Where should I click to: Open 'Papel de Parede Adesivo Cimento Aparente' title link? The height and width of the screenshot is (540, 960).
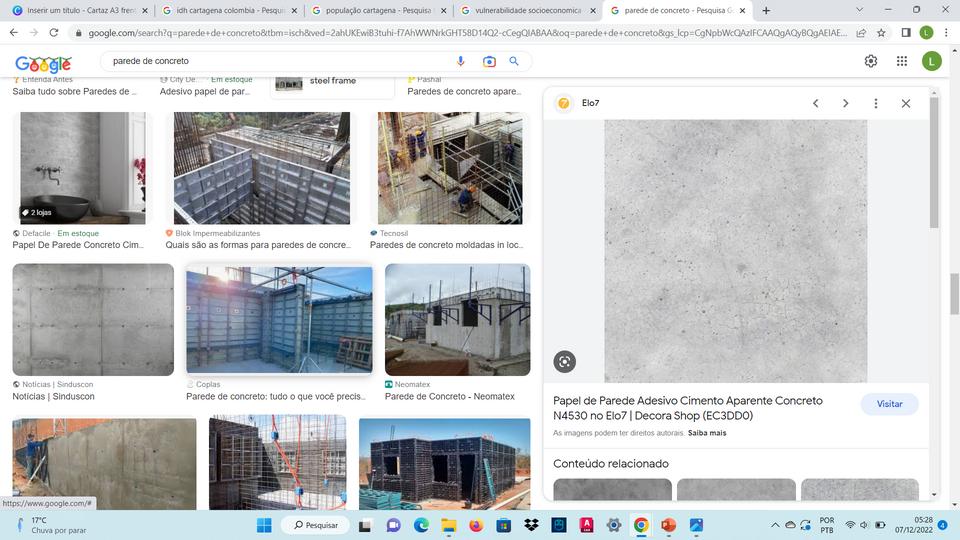tap(688, 408)
